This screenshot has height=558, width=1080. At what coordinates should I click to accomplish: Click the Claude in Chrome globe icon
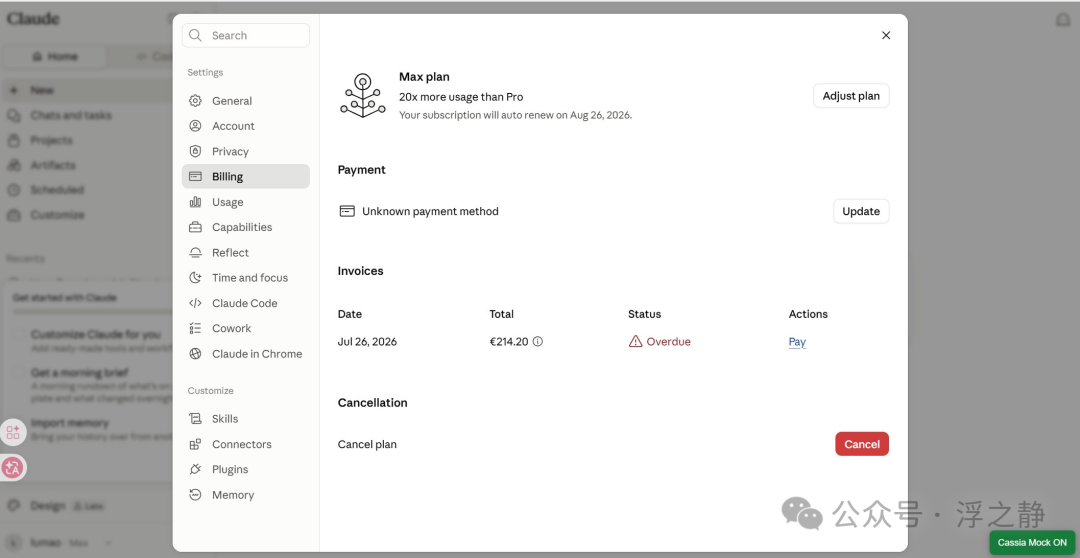coord(196,354)
